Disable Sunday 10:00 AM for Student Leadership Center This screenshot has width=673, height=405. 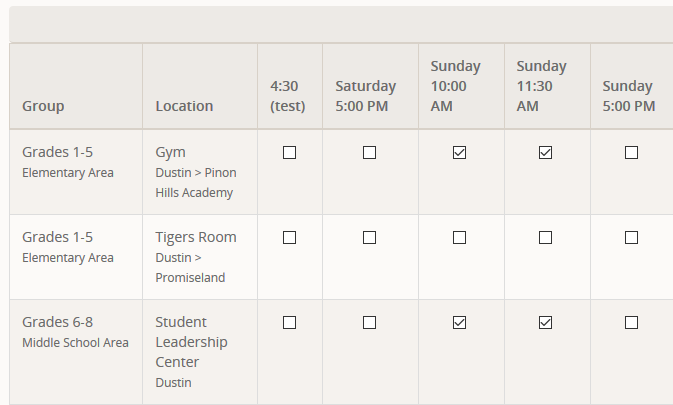[x=460, y=323]
